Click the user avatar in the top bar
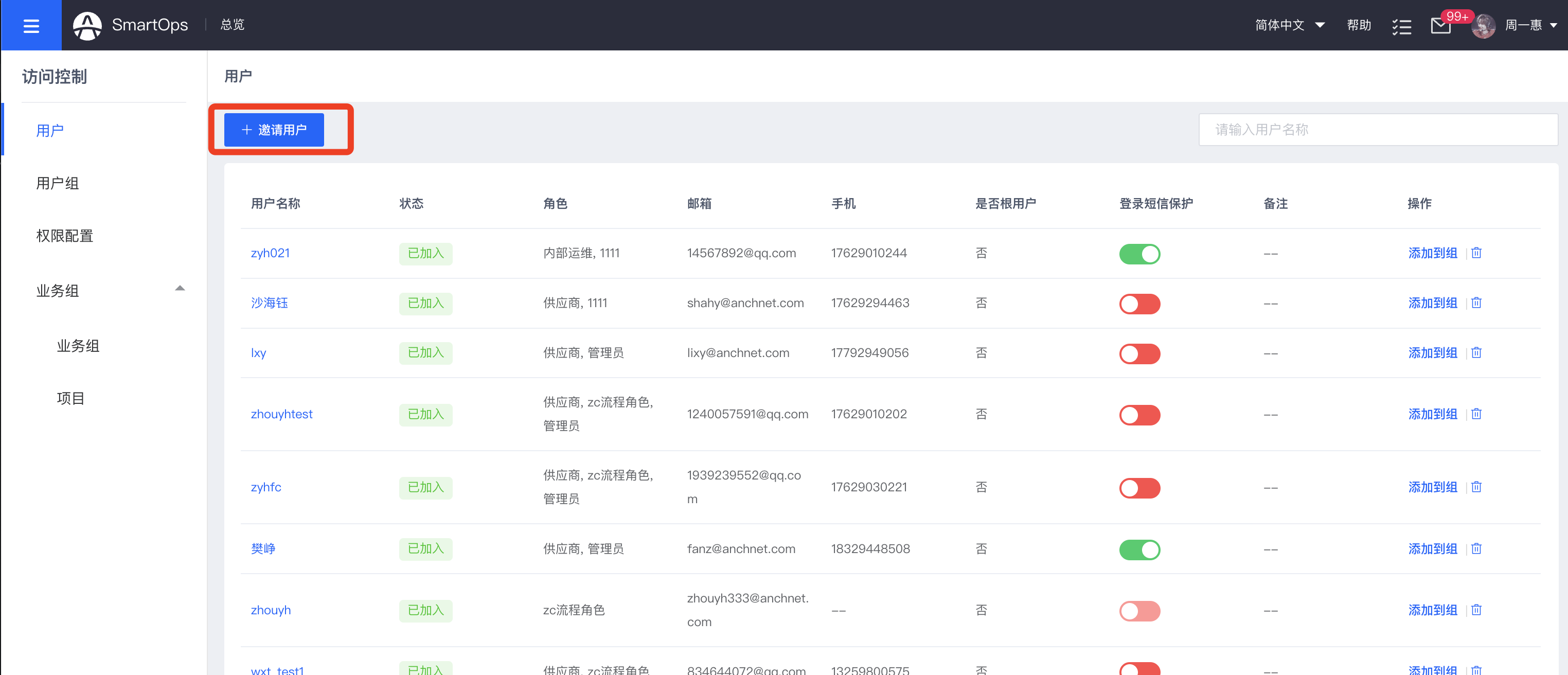This screenshot has width=1568, height=675. [x=1484, y=26]
